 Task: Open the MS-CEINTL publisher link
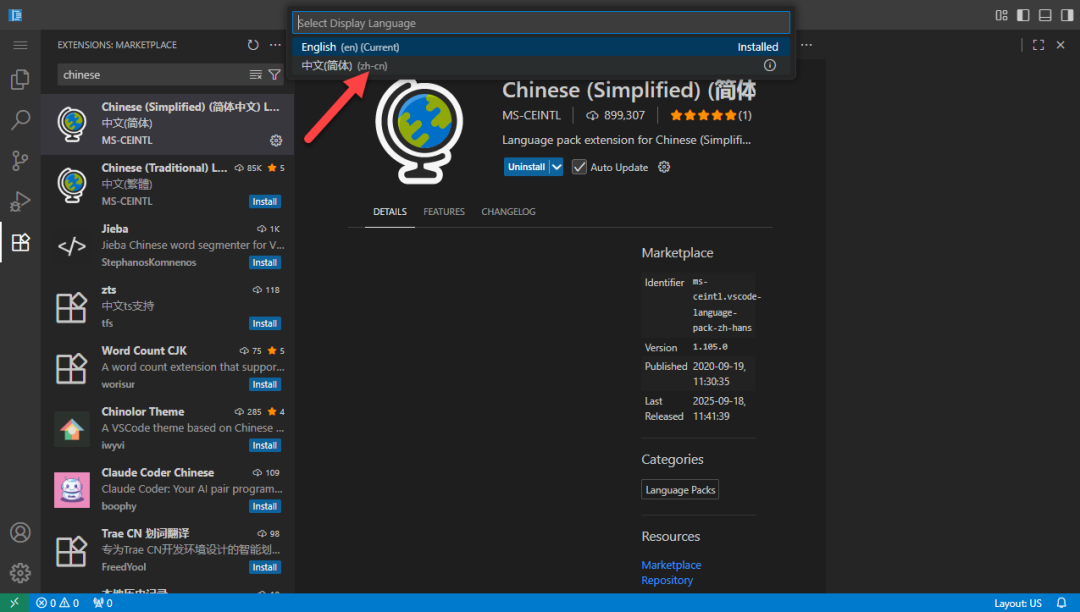(x=531, y=115)
